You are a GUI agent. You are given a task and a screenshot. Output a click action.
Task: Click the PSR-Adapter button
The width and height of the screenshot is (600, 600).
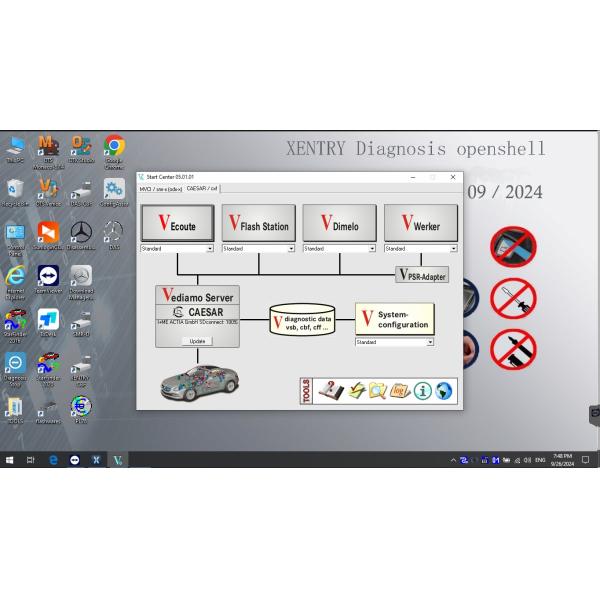pyautogui.click(x=422, y=275)
